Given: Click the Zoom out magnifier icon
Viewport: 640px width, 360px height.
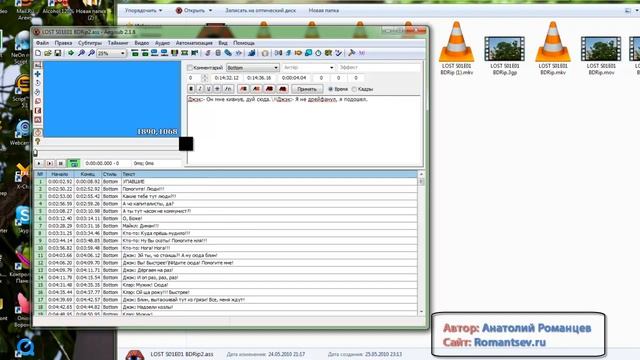Looking at the screenshot, I should click(91, 53).
